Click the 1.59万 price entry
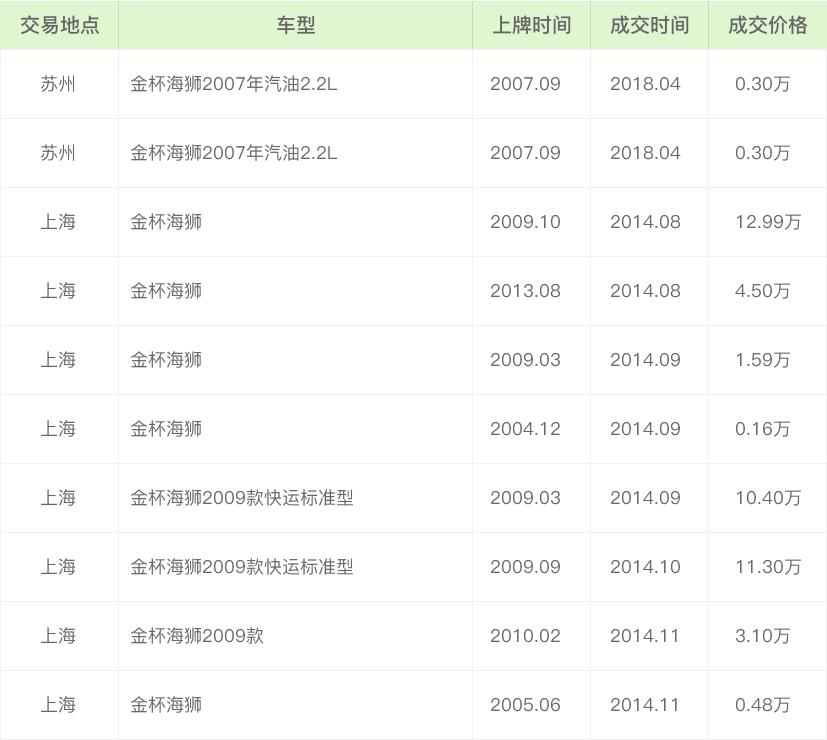This screenshot has width=827, height=740. [x=762, y=360]
